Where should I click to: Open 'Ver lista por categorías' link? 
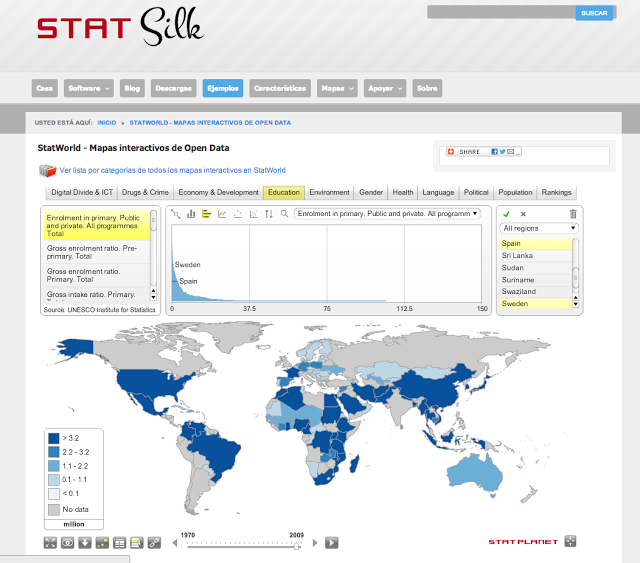[x=172, y=170]
